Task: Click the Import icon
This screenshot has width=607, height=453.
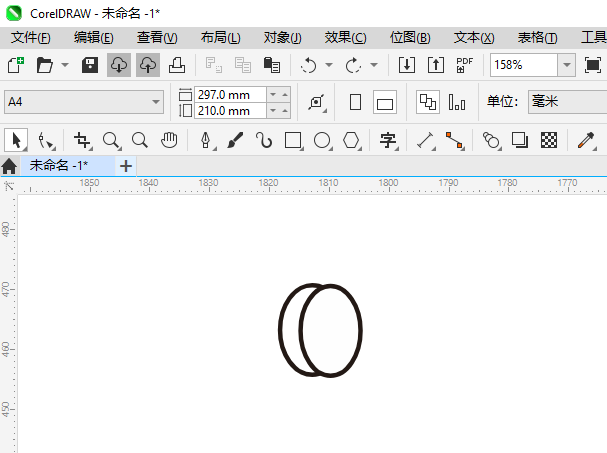Action: [x=407, y=65]
